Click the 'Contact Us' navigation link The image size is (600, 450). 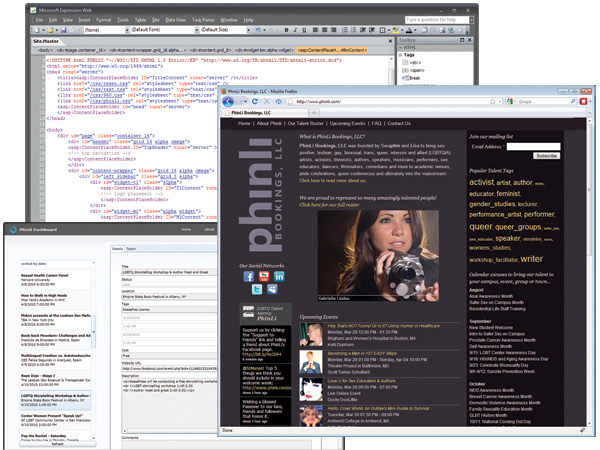tap(399, 123)
